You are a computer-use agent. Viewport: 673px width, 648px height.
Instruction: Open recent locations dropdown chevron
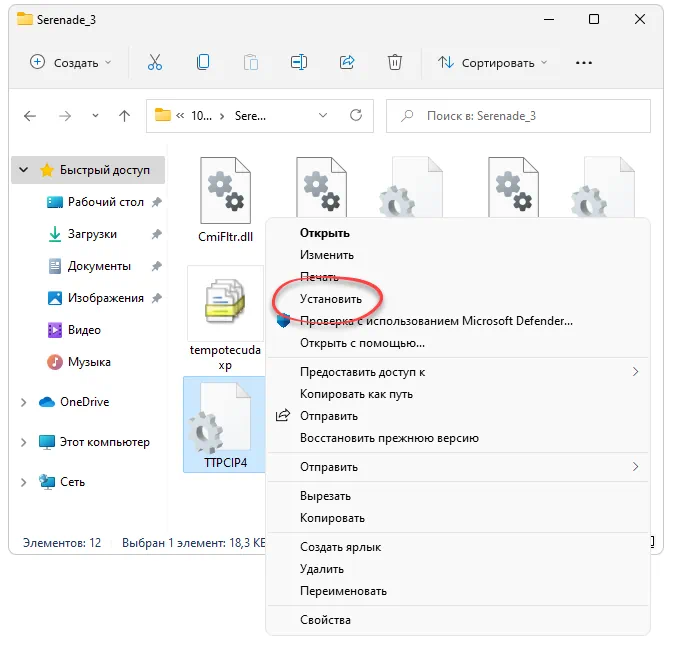point(95,116)
